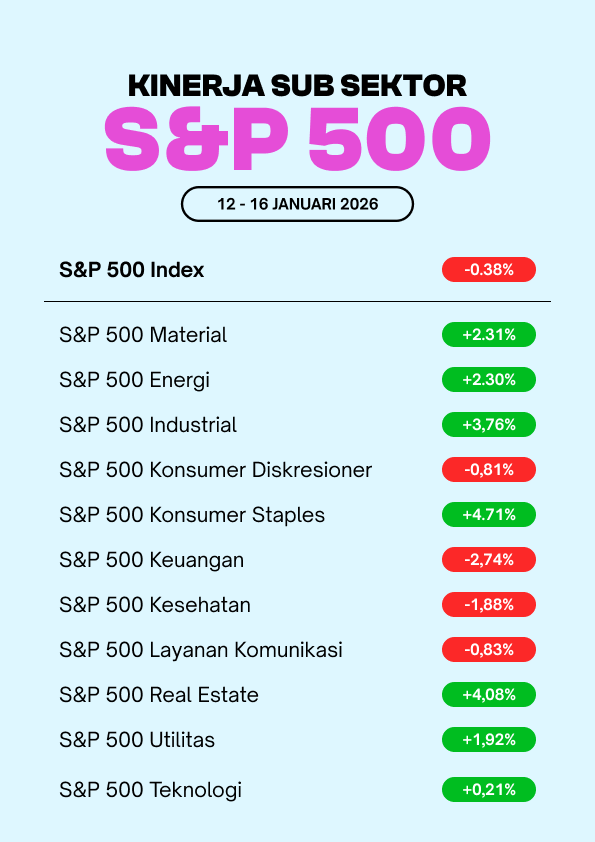Screen dimensions: 595x842
Task: Click the S&P 500 Konsumer Staples label
Action: click(x=192, y=515)
